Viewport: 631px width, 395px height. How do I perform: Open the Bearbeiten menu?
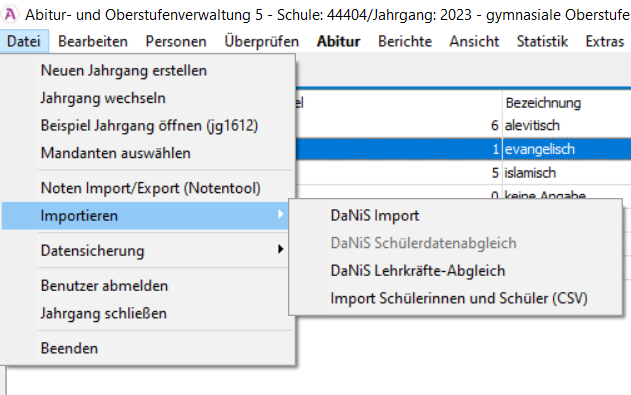(93, 41)
